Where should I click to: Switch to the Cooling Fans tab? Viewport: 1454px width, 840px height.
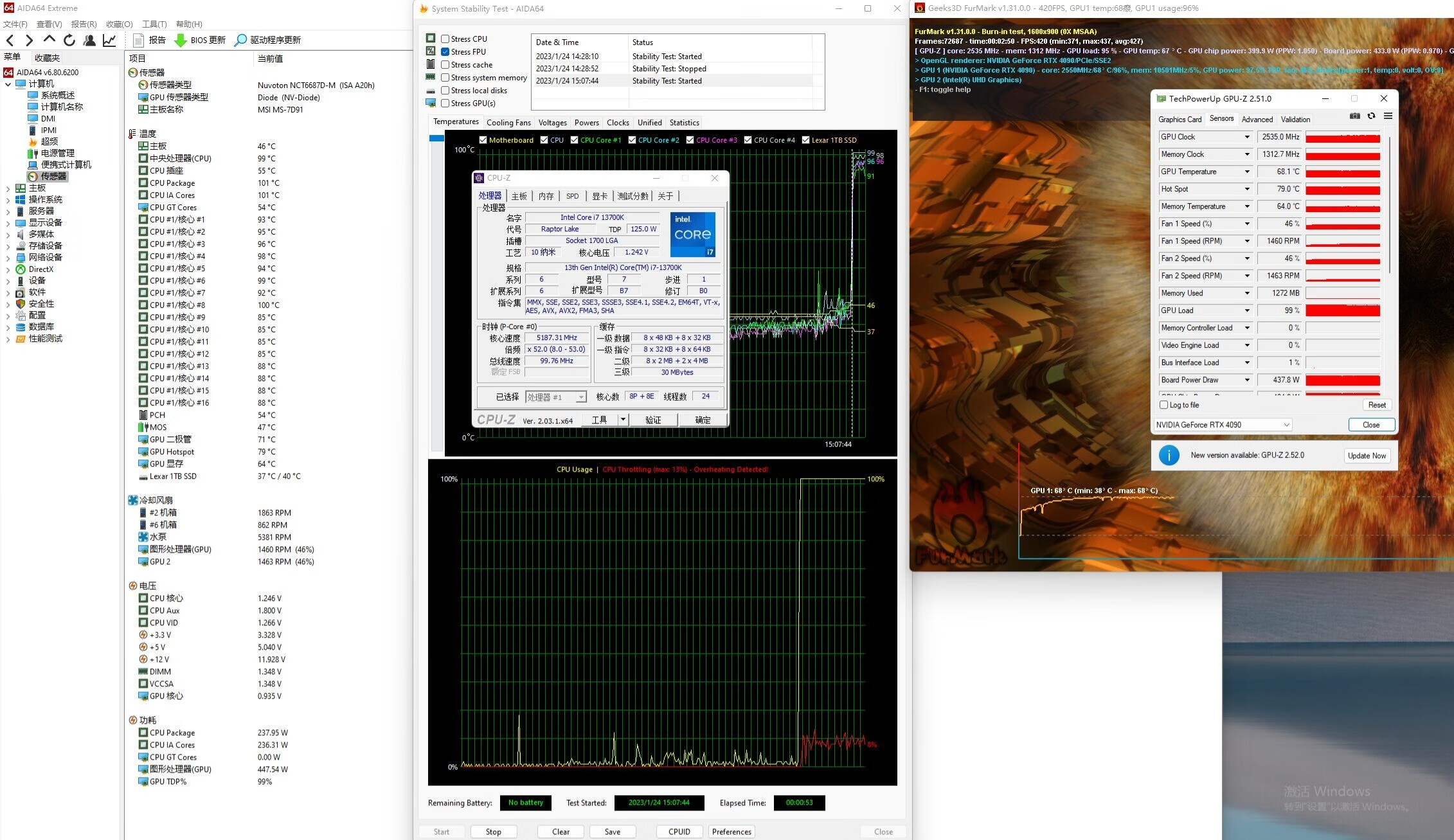tap(508, 123)
